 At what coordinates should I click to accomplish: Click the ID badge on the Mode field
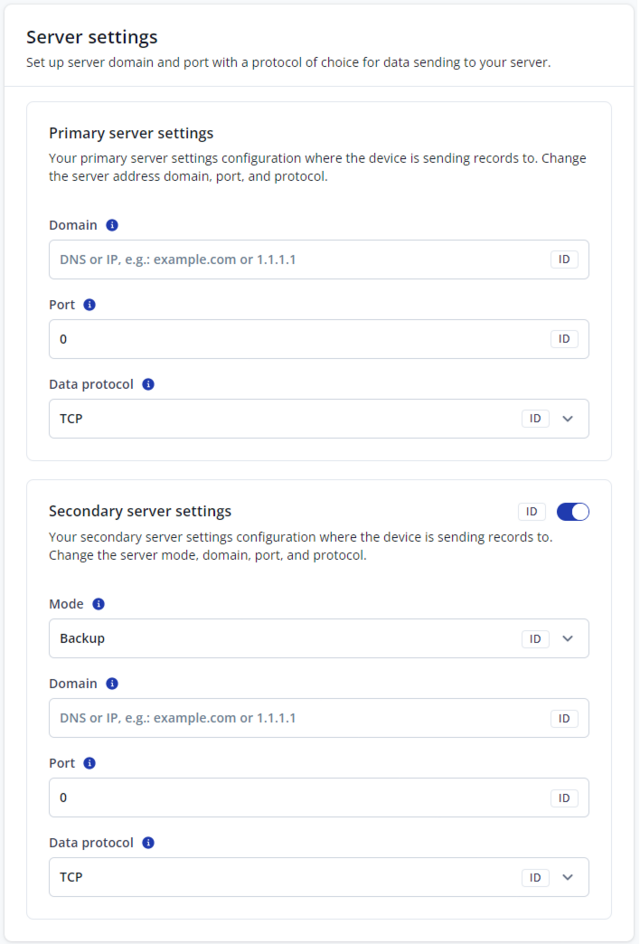535,638
